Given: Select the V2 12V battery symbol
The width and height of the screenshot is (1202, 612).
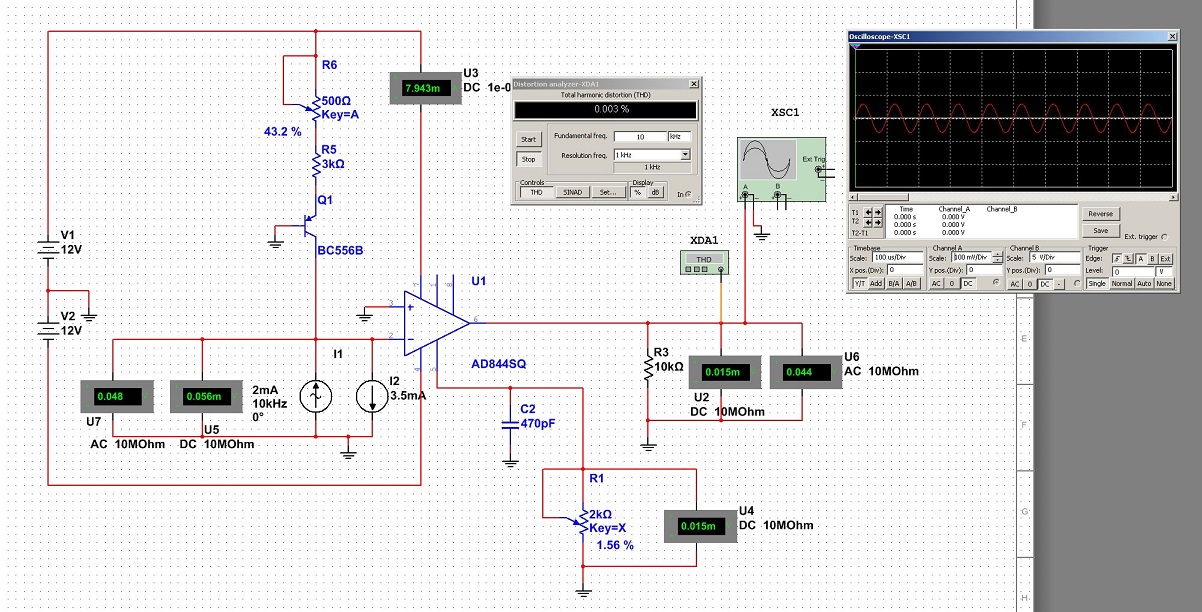Looking at the screenshot, I should [x=49, y=329].
